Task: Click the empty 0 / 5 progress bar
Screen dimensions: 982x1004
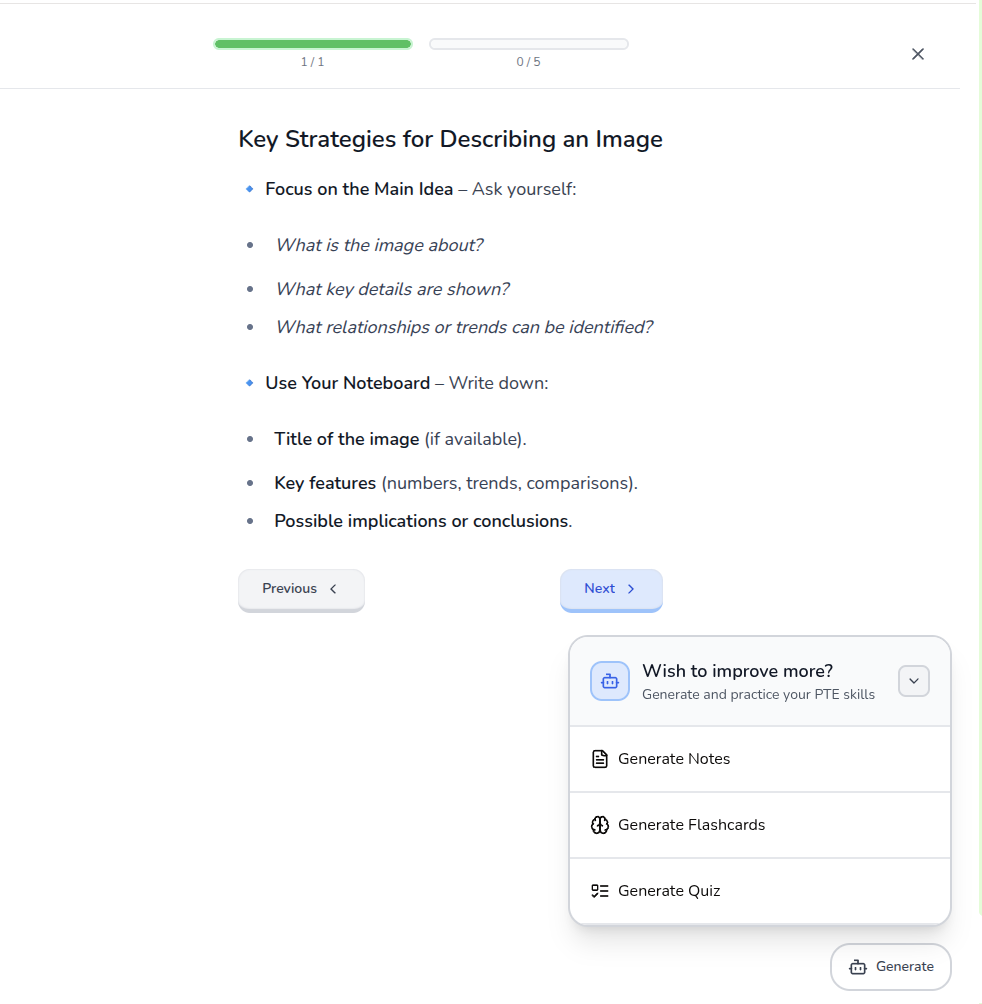Action: 528,44
